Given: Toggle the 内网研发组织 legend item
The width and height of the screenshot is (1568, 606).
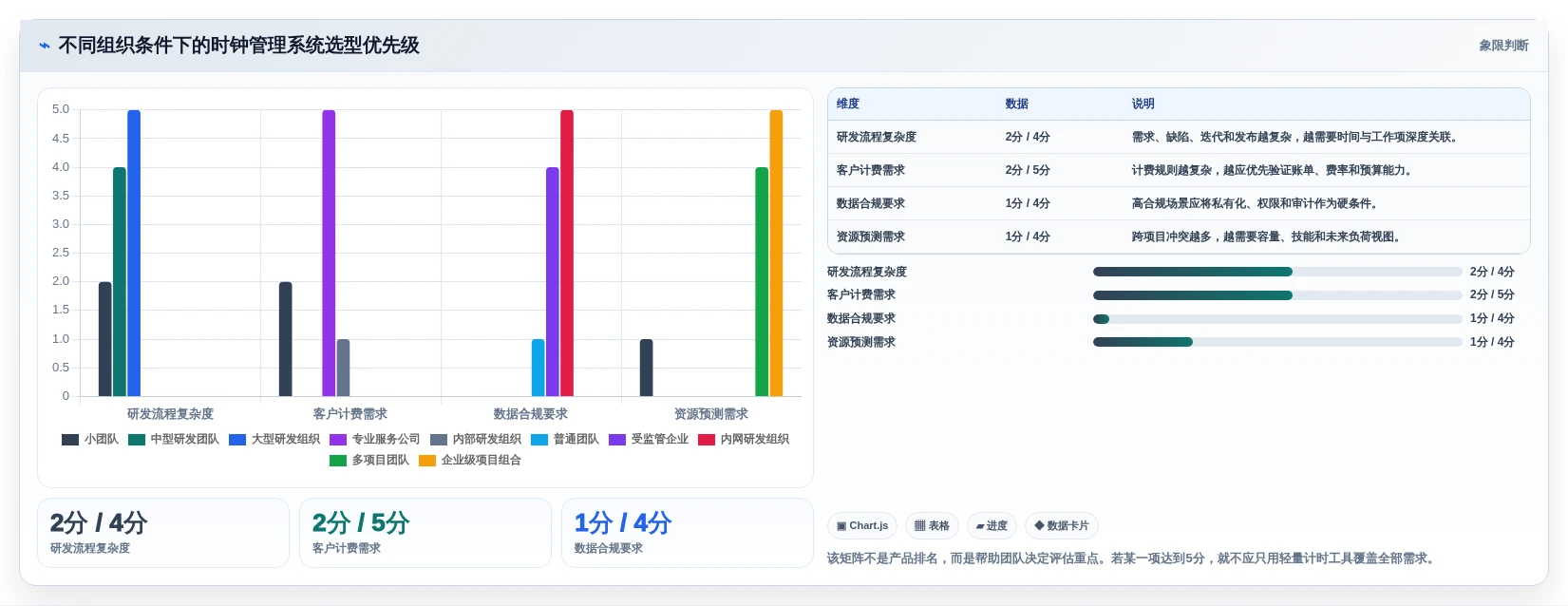Looking at the screenshot, I should click(x=744, y=439).
